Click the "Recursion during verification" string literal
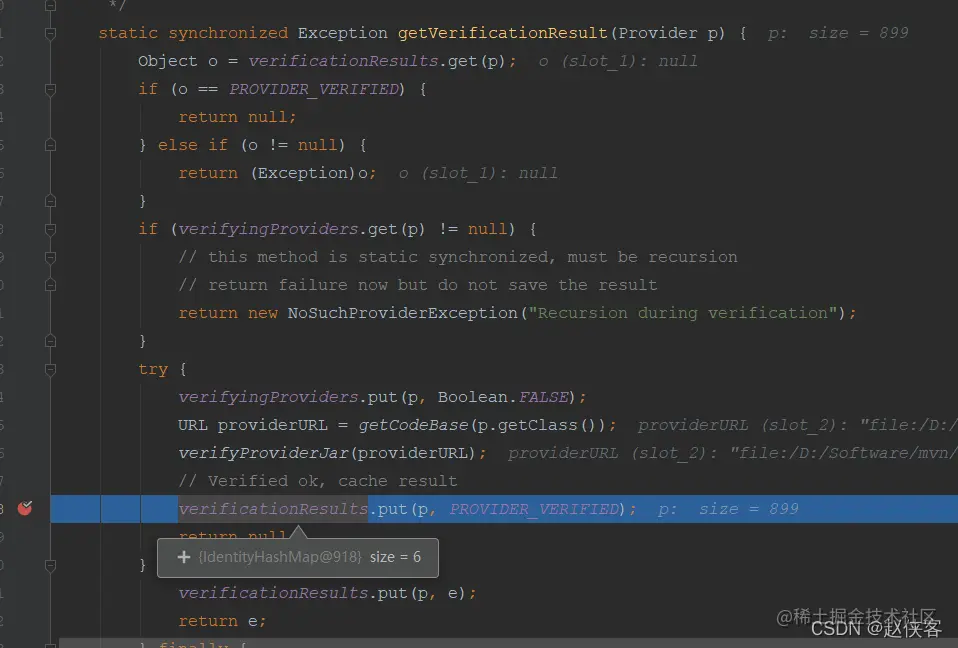 (682, 313)
